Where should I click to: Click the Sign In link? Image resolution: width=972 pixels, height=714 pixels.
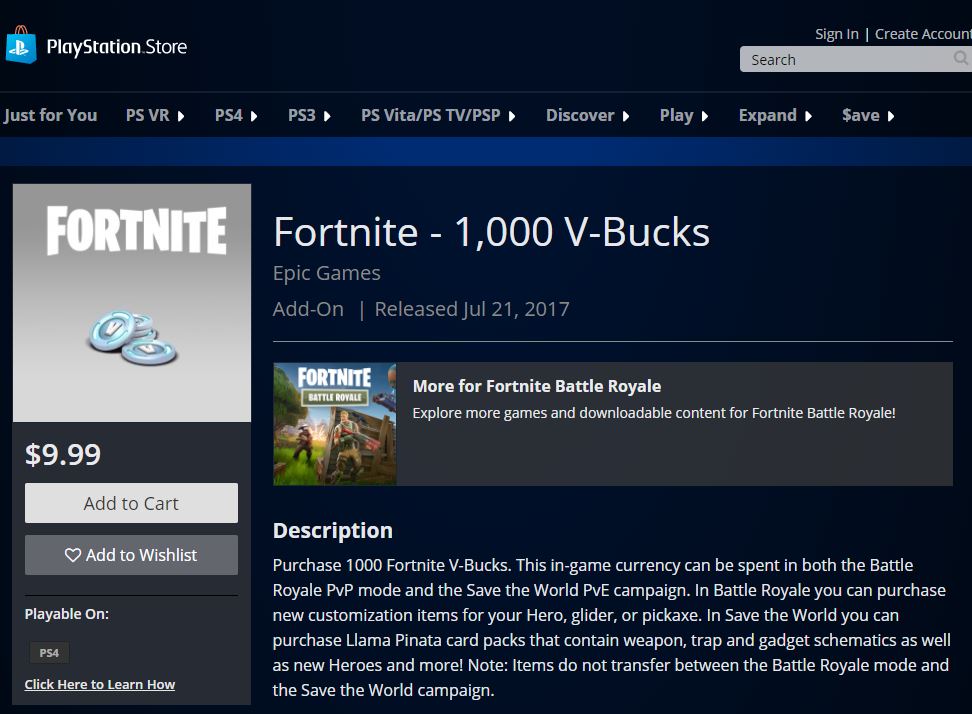[x=837, y=34]
